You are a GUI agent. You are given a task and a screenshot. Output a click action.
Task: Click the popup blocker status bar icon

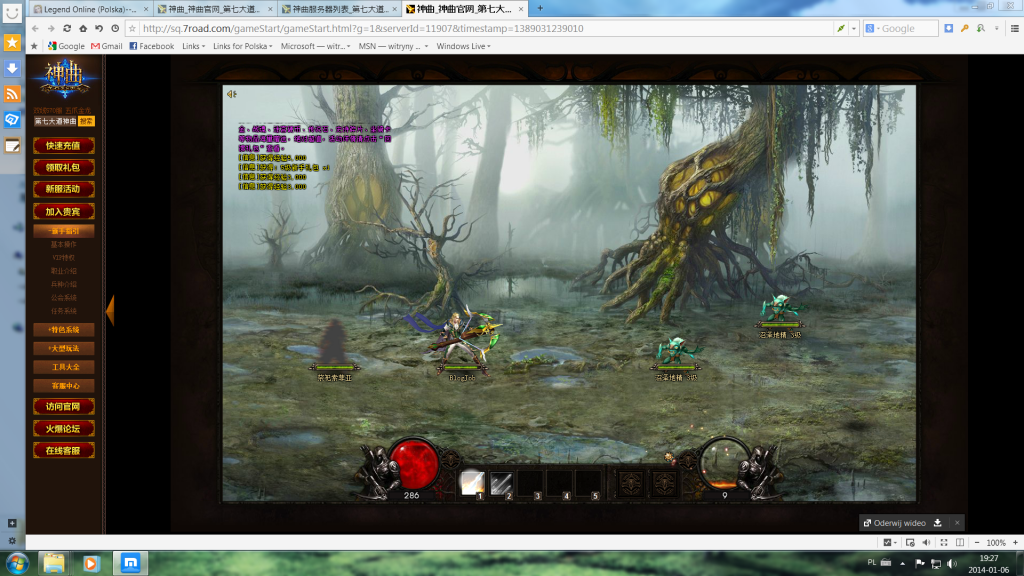point(910,543)
